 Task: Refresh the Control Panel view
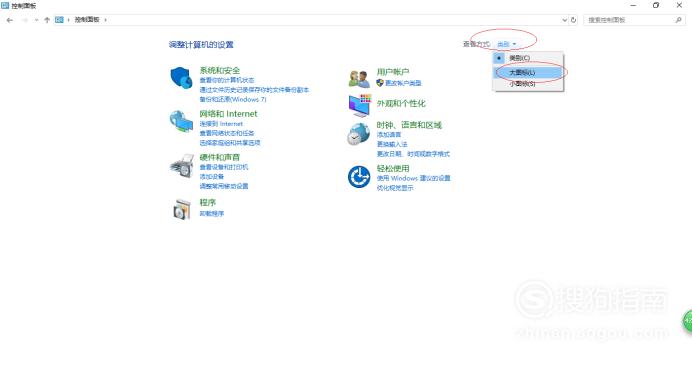pyautogui.click(x=573, y=20)
